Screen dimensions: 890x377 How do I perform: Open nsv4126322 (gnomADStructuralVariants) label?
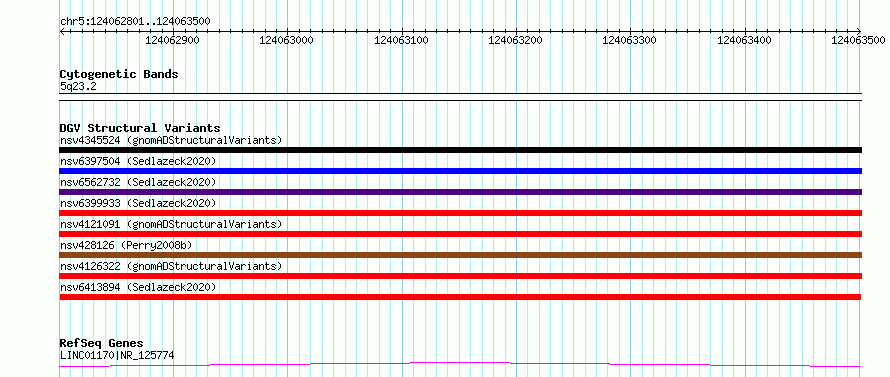coord(171,266)
